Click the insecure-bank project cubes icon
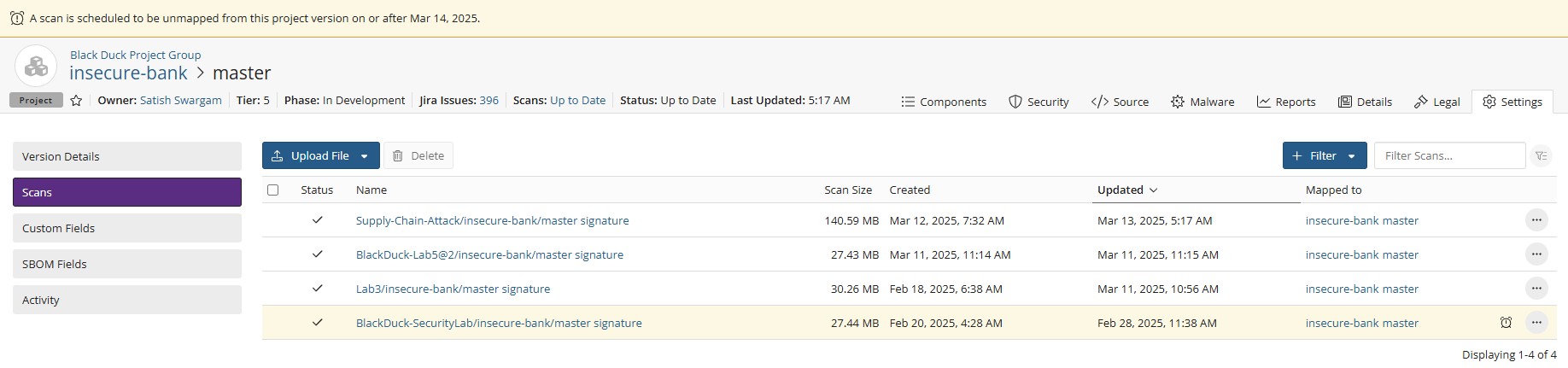Screen dimensions: 1568x368 pyautogui.click(x=36, y=66)
